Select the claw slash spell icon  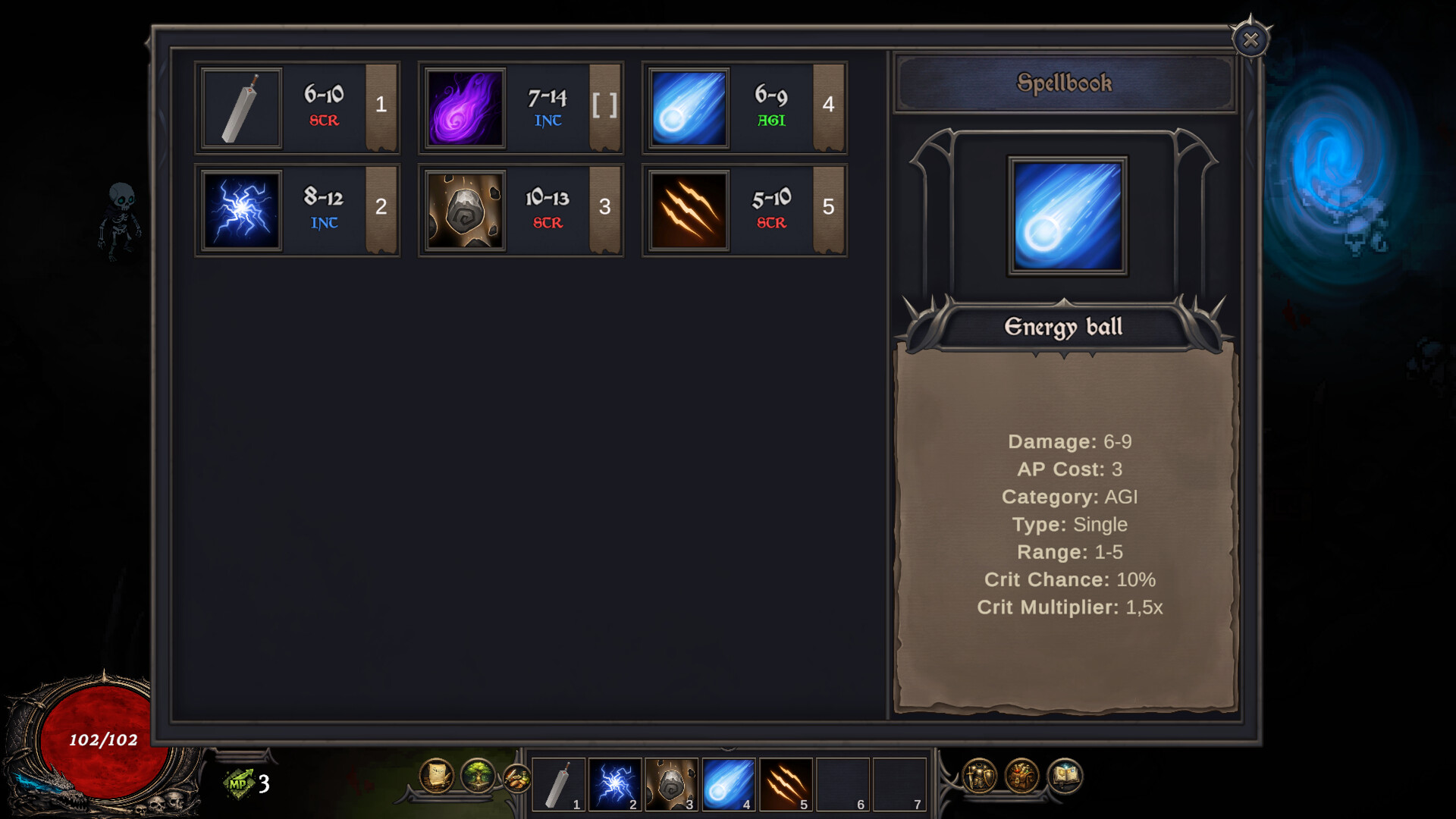point(689,210)
